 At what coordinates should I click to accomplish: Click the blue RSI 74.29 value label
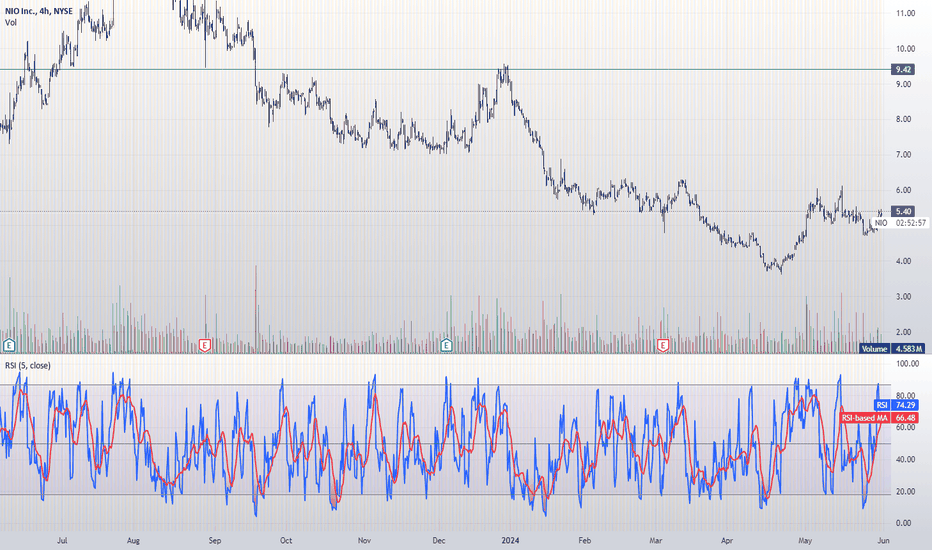point(896,405)
